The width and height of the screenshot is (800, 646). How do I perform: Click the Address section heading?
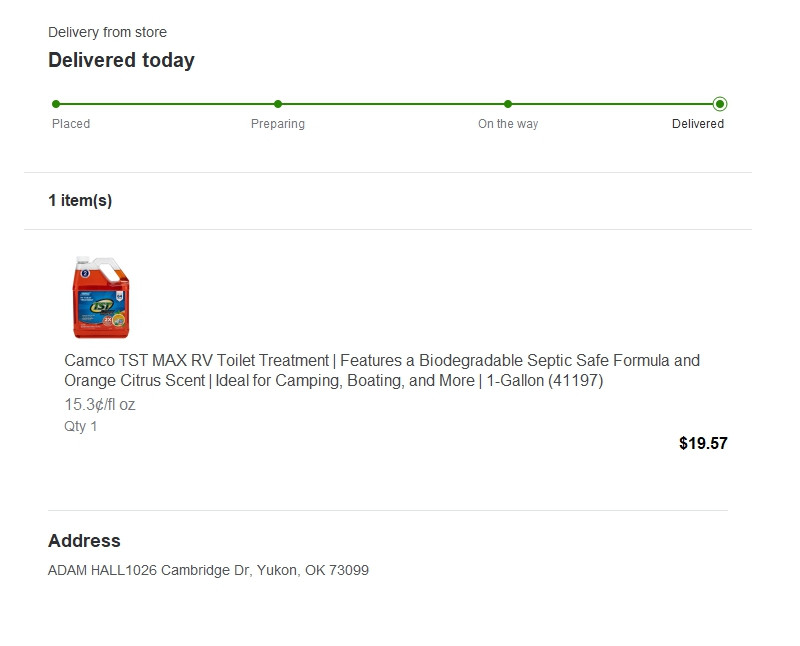[84, 541]
